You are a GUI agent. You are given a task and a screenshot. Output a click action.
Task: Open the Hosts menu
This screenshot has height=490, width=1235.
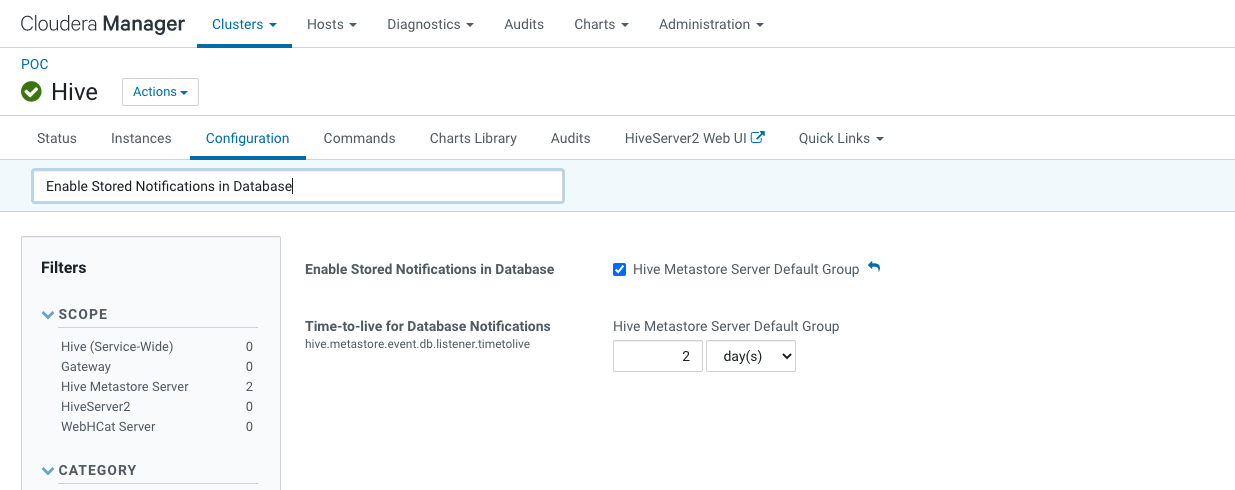(x=332, y=24)
